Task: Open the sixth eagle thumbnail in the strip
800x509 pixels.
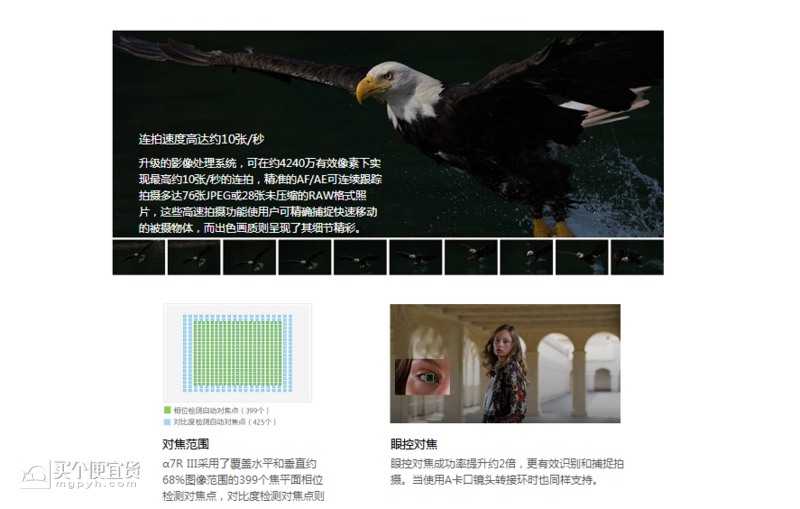Action: [415, 257]
